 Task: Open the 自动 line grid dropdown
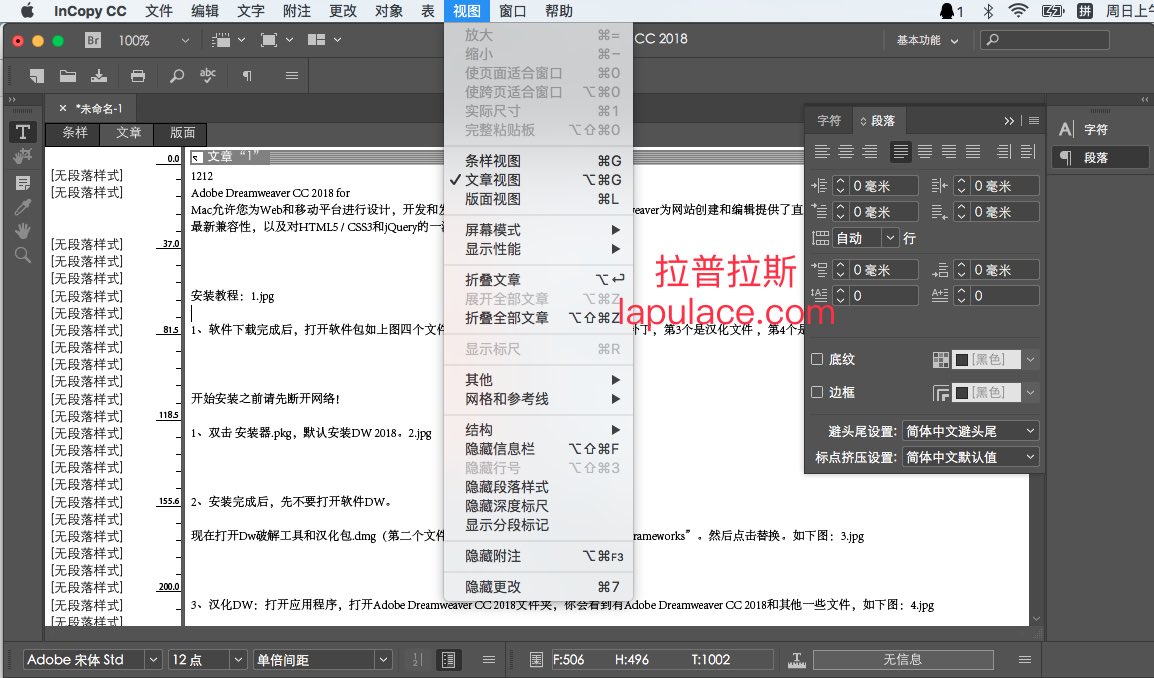point(890,238)
